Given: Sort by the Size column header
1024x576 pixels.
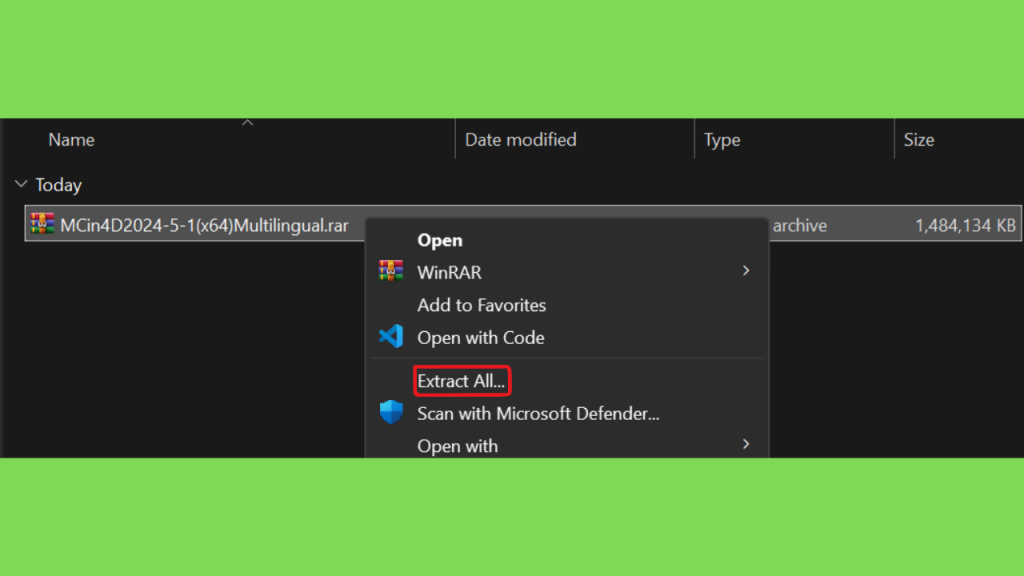Looking at the screenshot, I should (918, 140).
